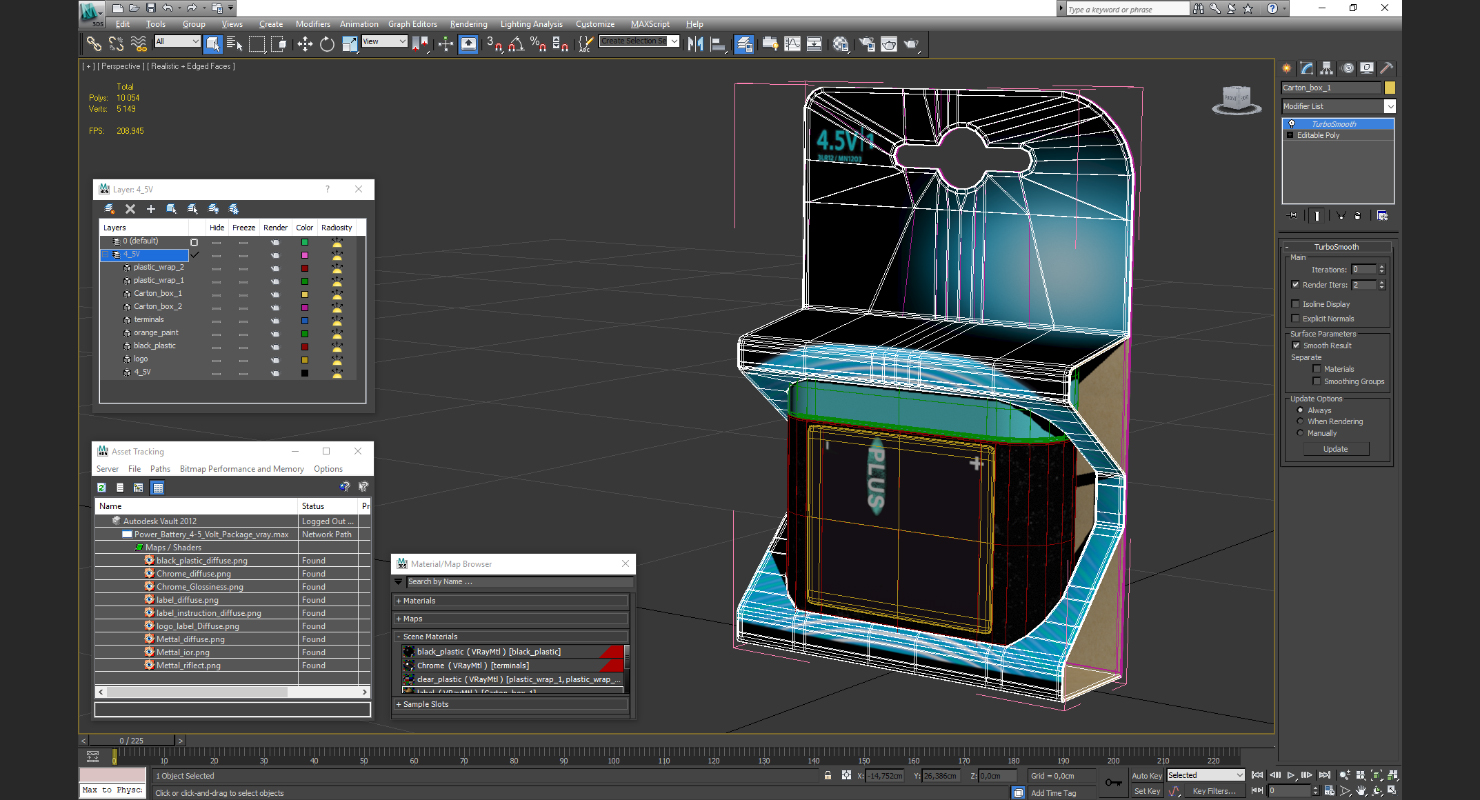
Task: Click the Carton_box_1 object color swatch
Action: pos(1390,88)
